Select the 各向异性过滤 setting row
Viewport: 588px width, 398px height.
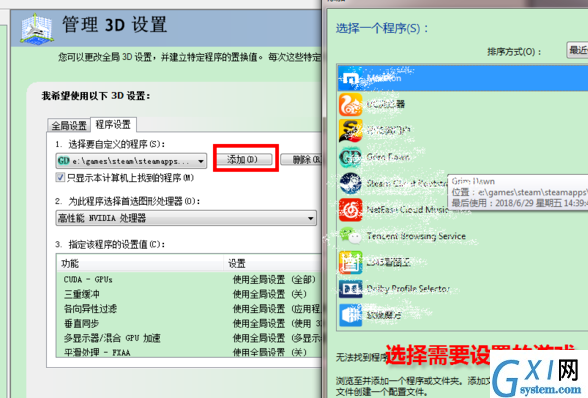tap(189, 309)
